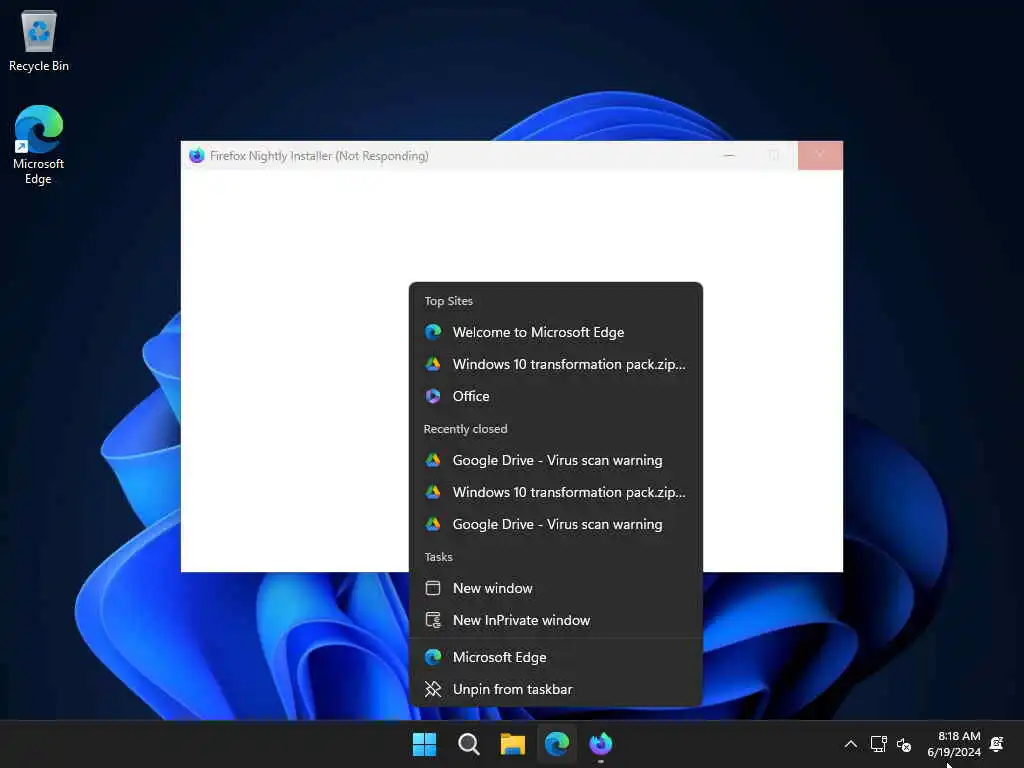
Task: Reopen first Google Drive Virus scan warning entry
Action: pos(556,460)
